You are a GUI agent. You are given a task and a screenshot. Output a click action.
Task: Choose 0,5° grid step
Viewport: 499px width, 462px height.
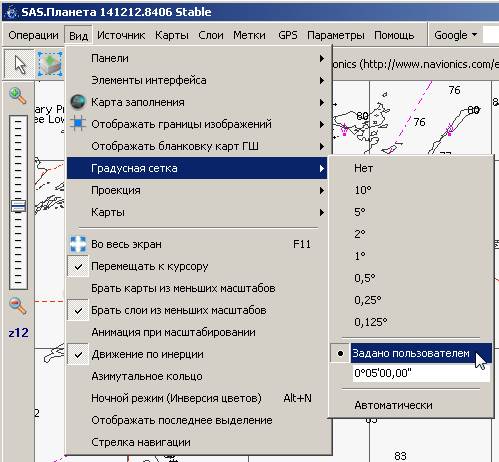411,278
